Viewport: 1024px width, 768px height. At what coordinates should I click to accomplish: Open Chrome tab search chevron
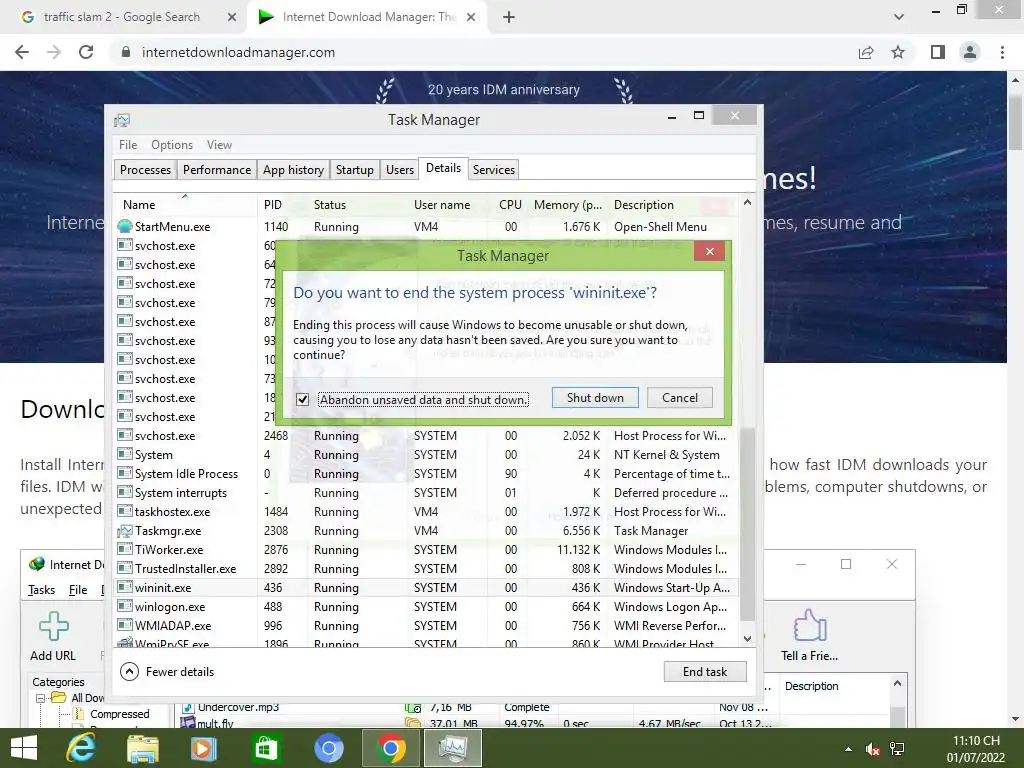click(899, 17)
